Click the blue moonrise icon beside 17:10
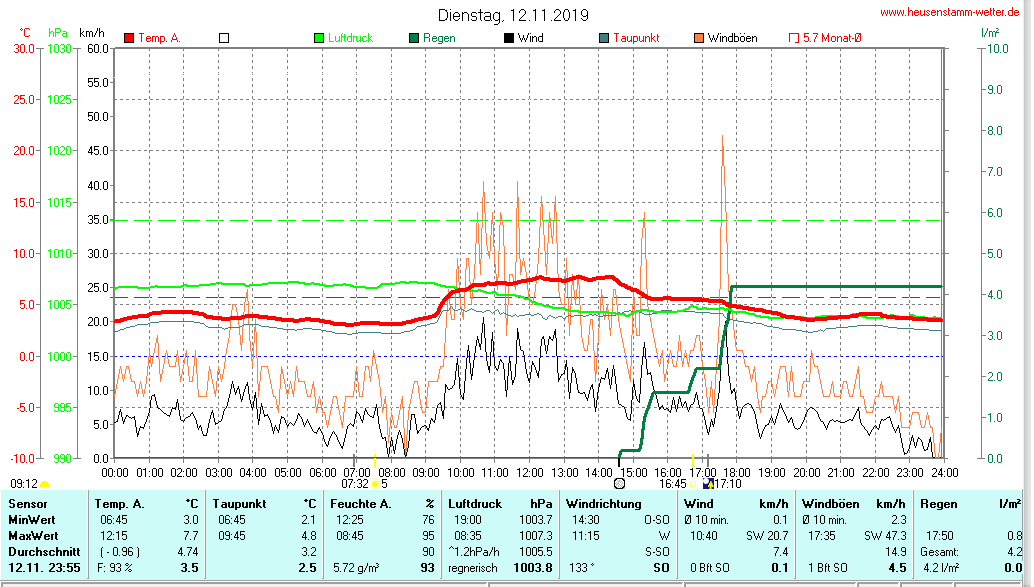This screenshot has height=587, width=1034. click(709, 483)
